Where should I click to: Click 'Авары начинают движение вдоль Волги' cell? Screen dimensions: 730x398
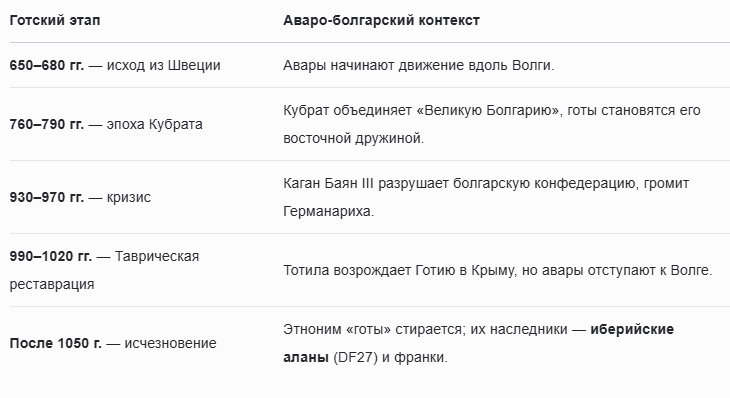coord(419,65)
